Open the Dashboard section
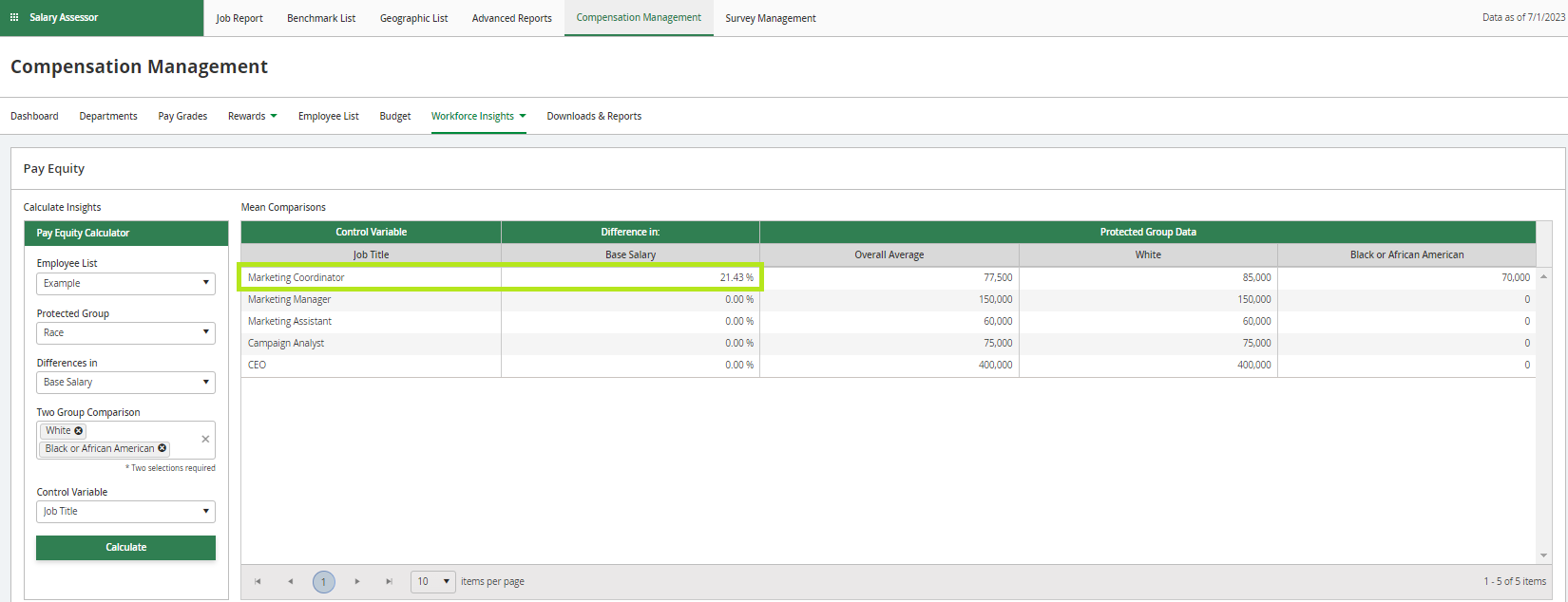The height and width of the screenshot is (602, 1568). coord(34,116)
